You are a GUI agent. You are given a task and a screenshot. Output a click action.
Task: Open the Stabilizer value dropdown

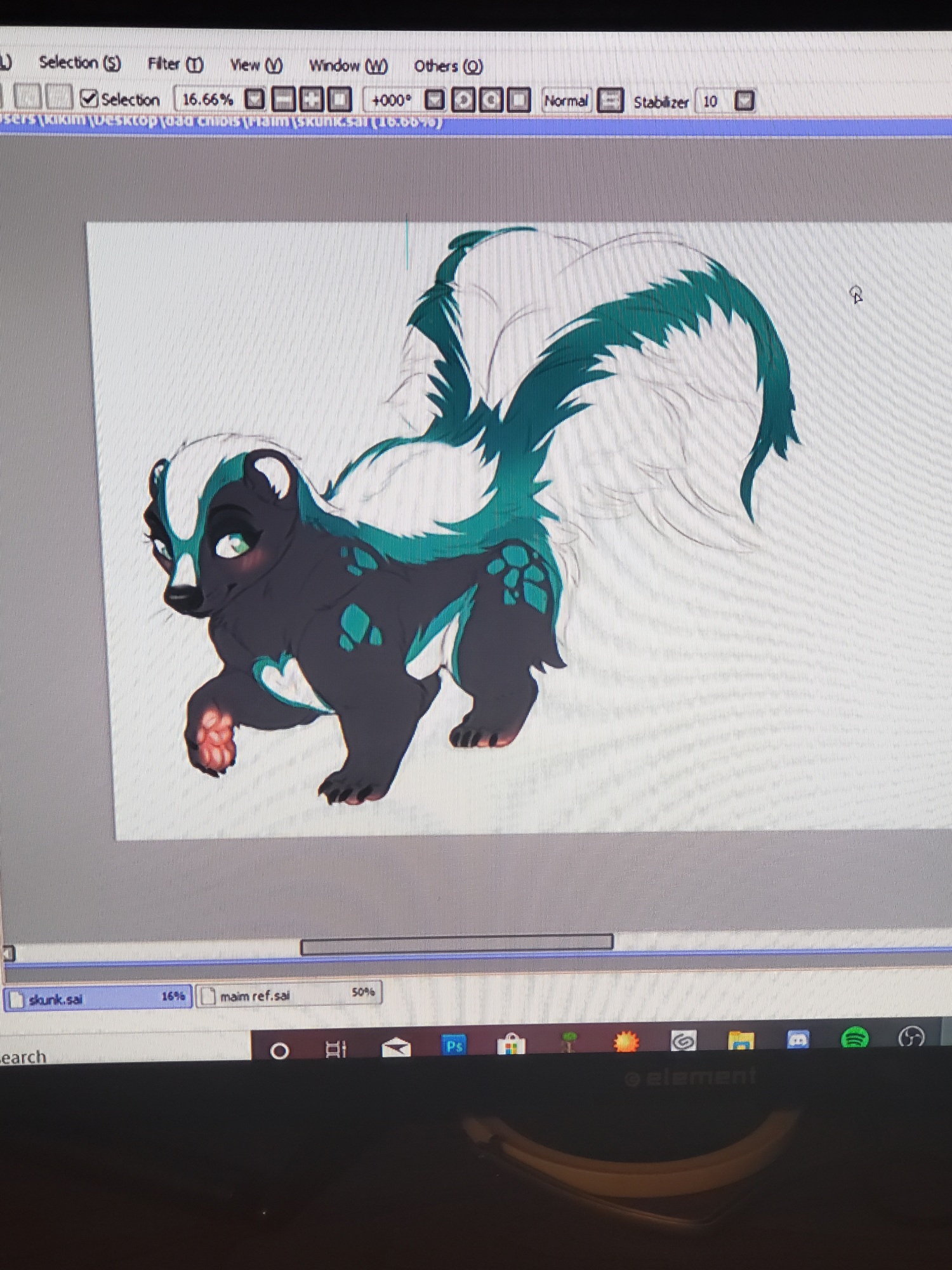point(744,101)
